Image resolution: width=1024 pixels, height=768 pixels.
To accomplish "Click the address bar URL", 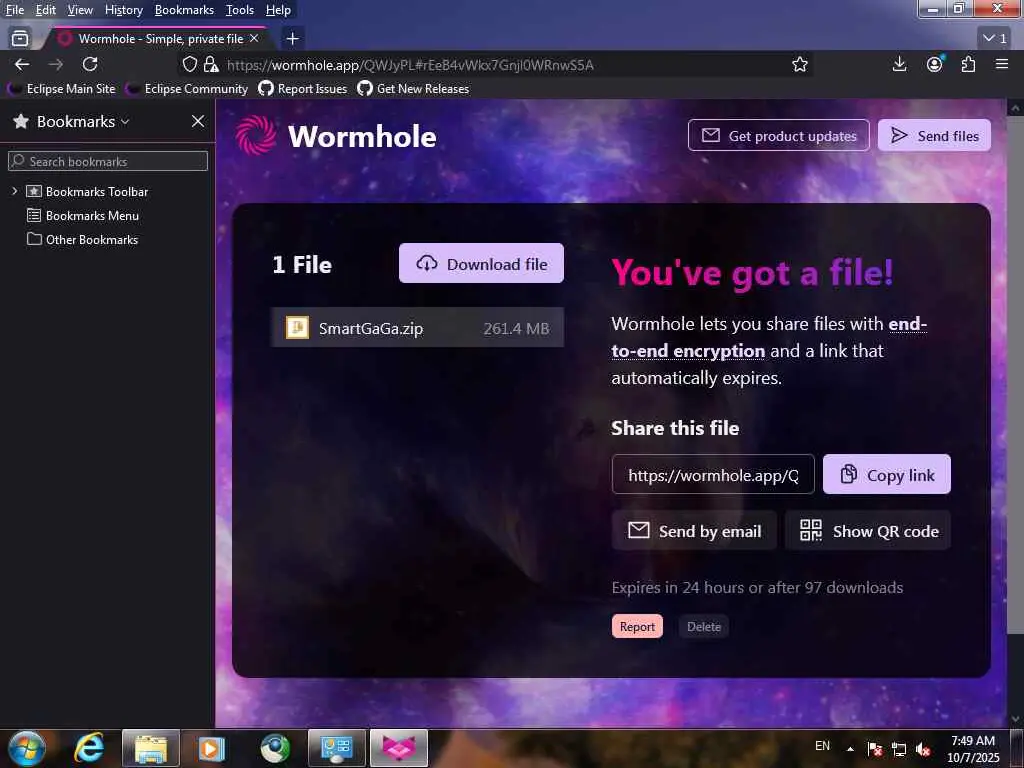I will [x=410, y=65].
